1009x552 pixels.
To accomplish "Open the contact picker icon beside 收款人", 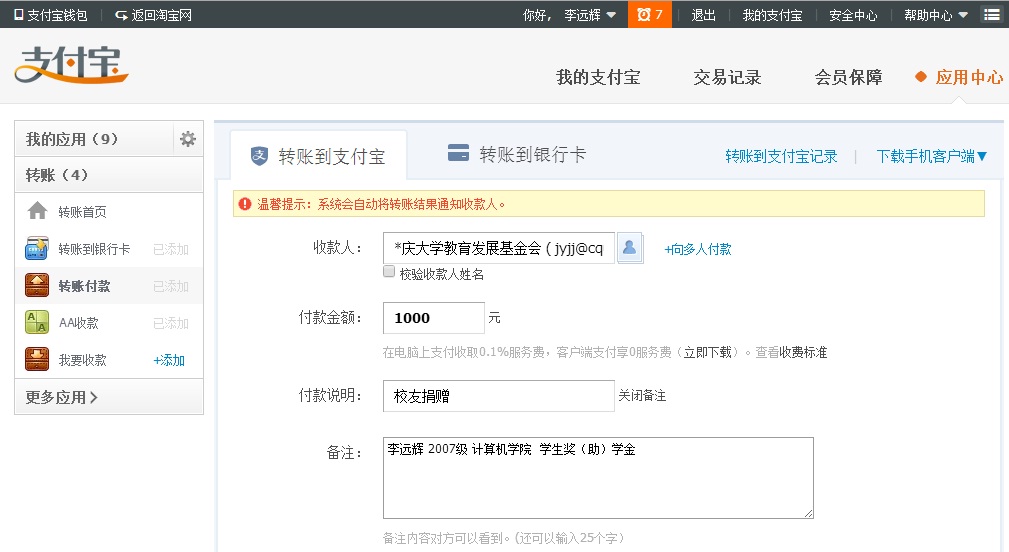I will click(x=629, y=247).
